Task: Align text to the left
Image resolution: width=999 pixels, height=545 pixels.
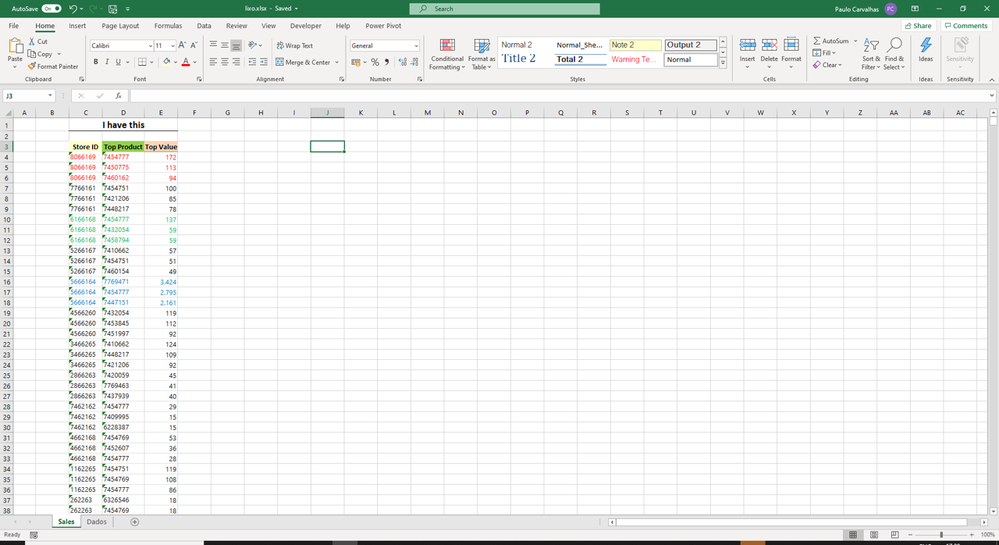Action: [x=213, y=62]
